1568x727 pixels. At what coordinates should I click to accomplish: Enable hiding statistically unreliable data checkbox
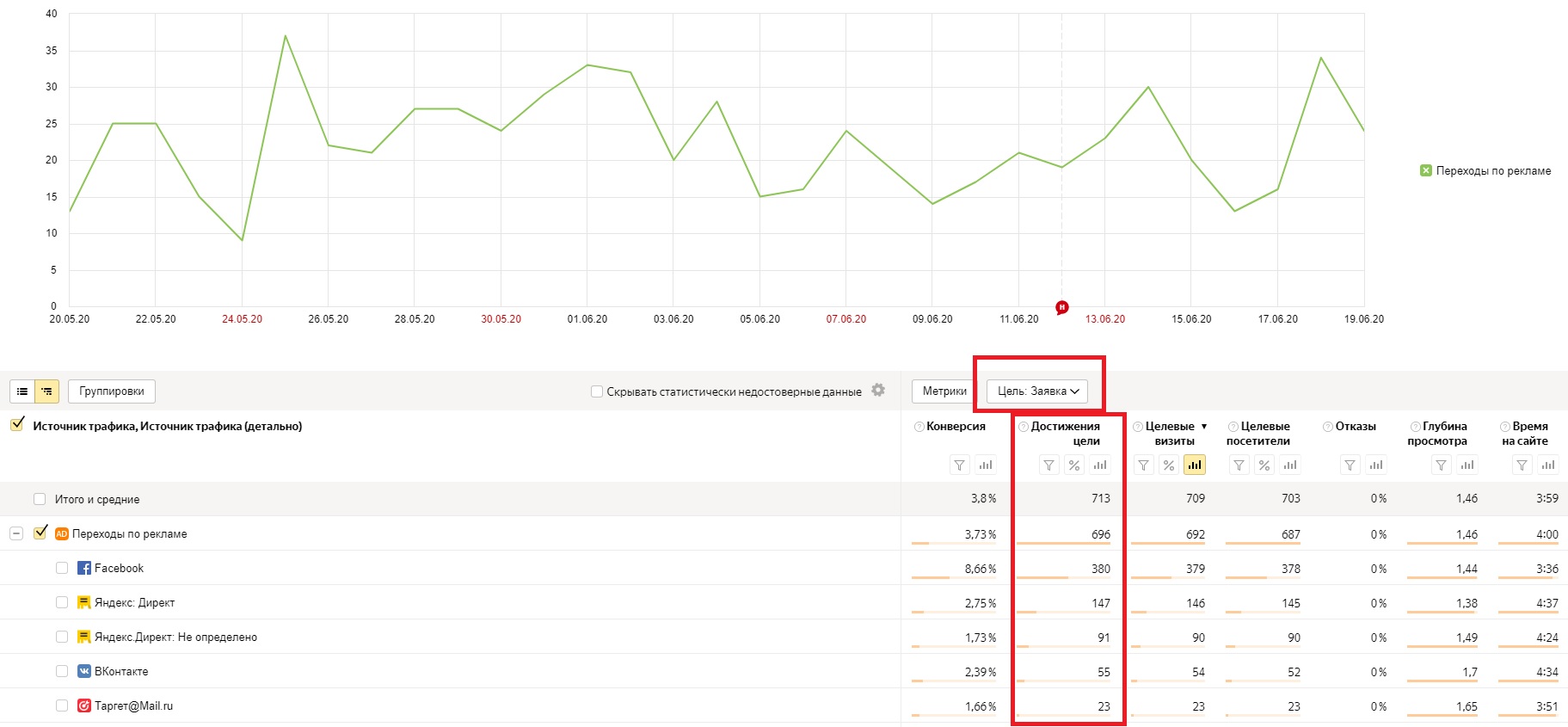click(x=597, y=391)
